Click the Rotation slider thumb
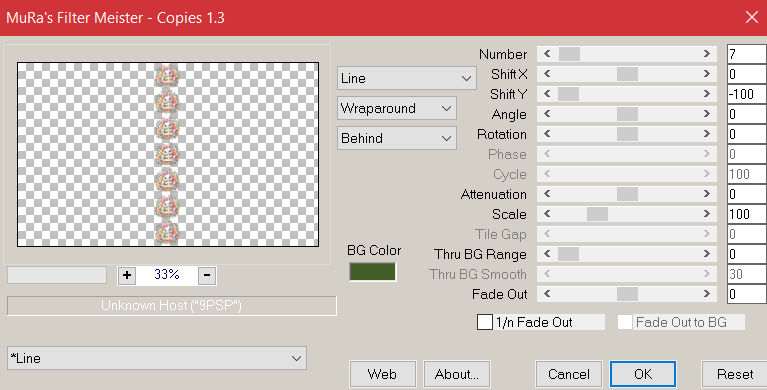The width and height of the screenshot is (767, 390). tap(627, 134)
